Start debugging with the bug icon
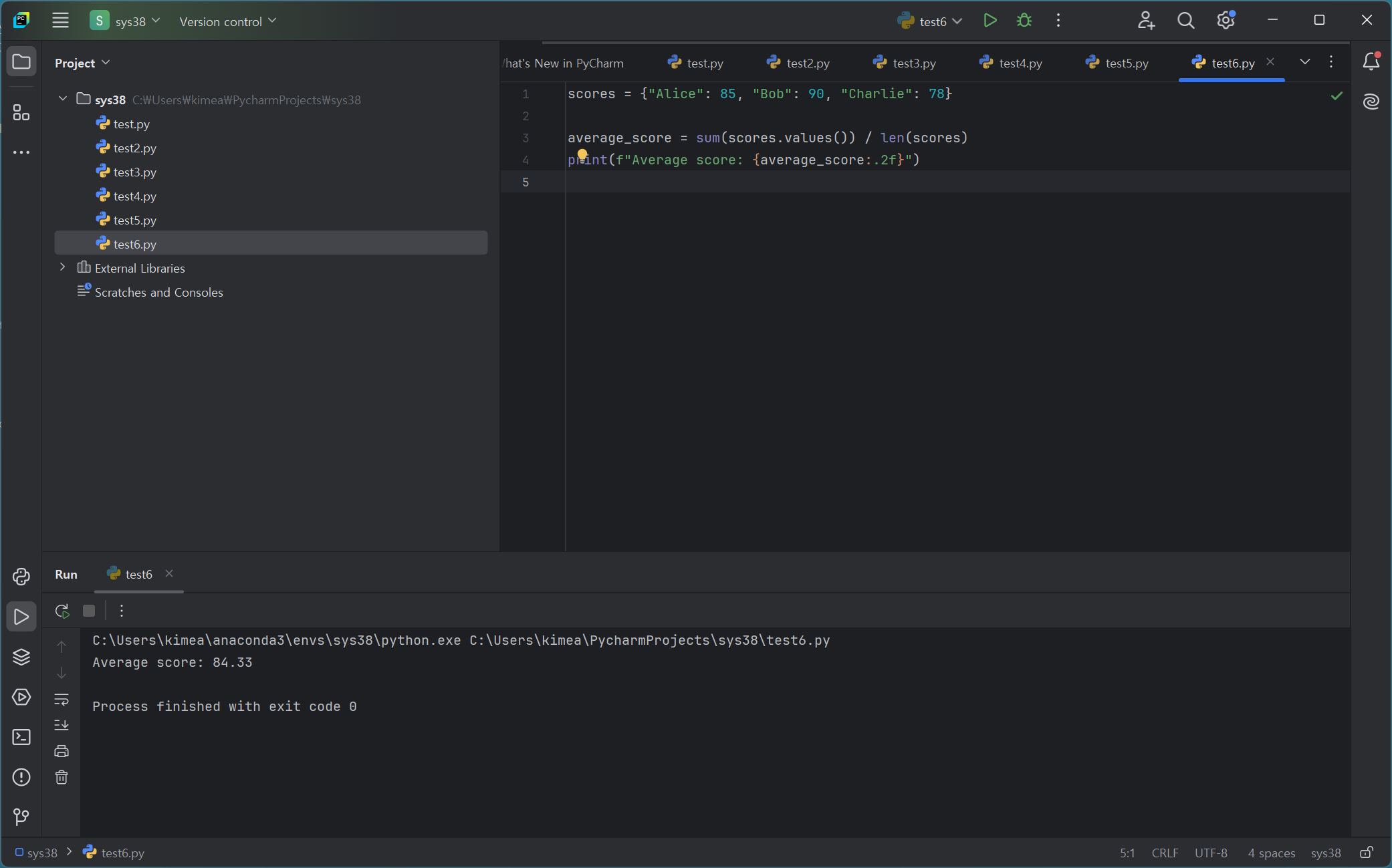1392x868 pixels. (1024, 21)
